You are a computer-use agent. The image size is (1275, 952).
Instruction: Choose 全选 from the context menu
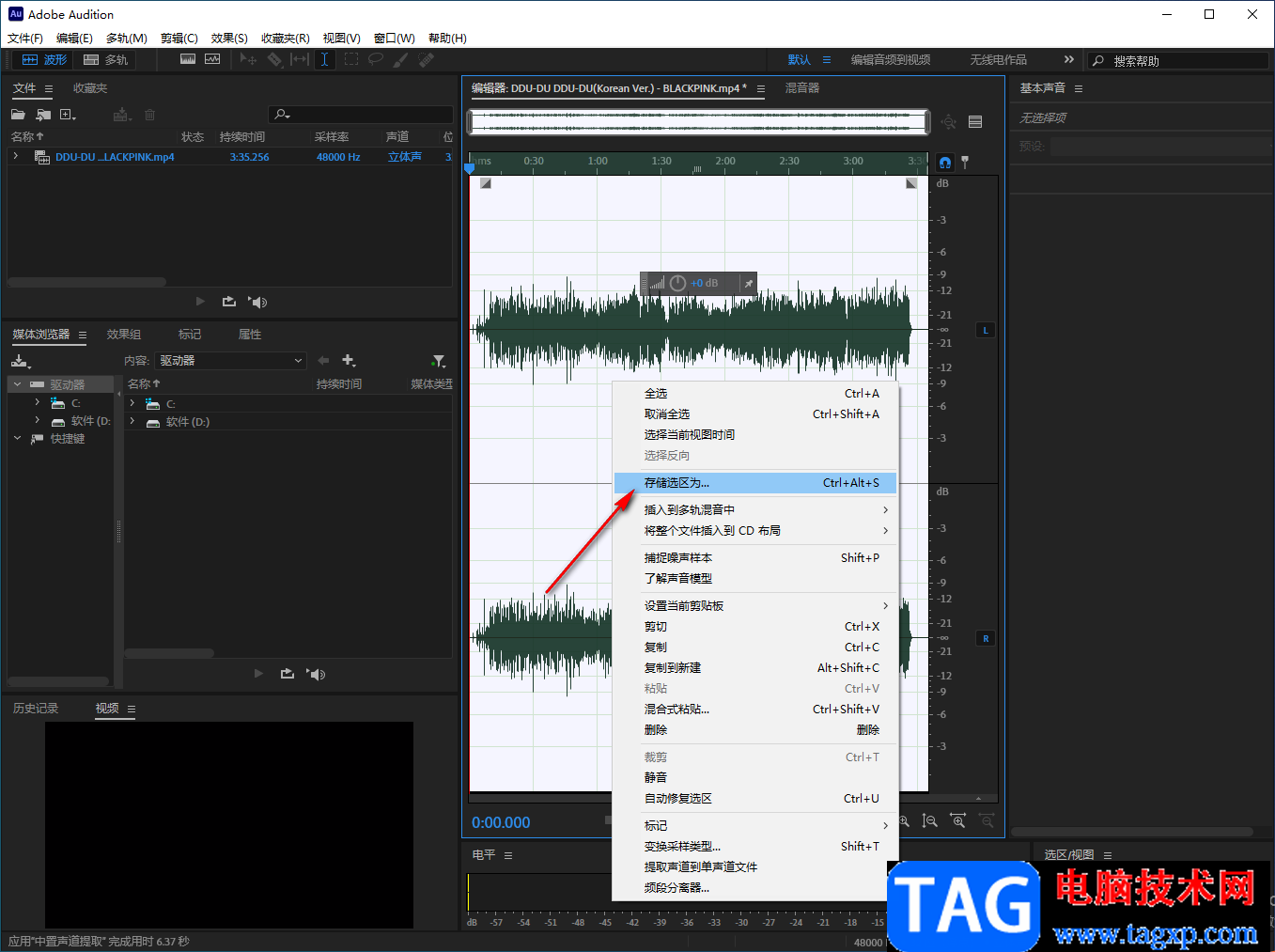(755, 394)
